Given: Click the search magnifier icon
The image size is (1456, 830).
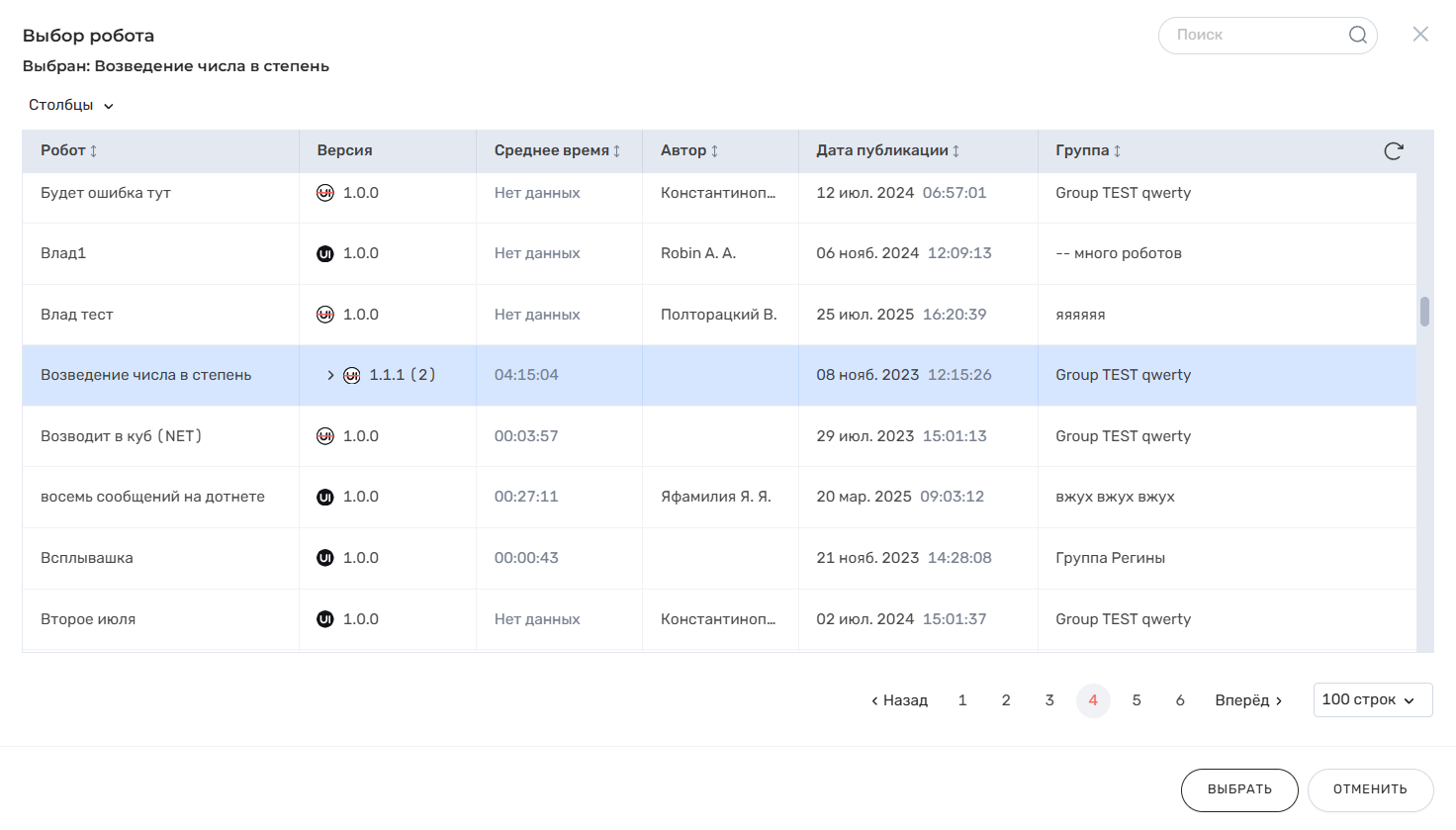Looking at the screenshot, I should [x=1357, y=36].
